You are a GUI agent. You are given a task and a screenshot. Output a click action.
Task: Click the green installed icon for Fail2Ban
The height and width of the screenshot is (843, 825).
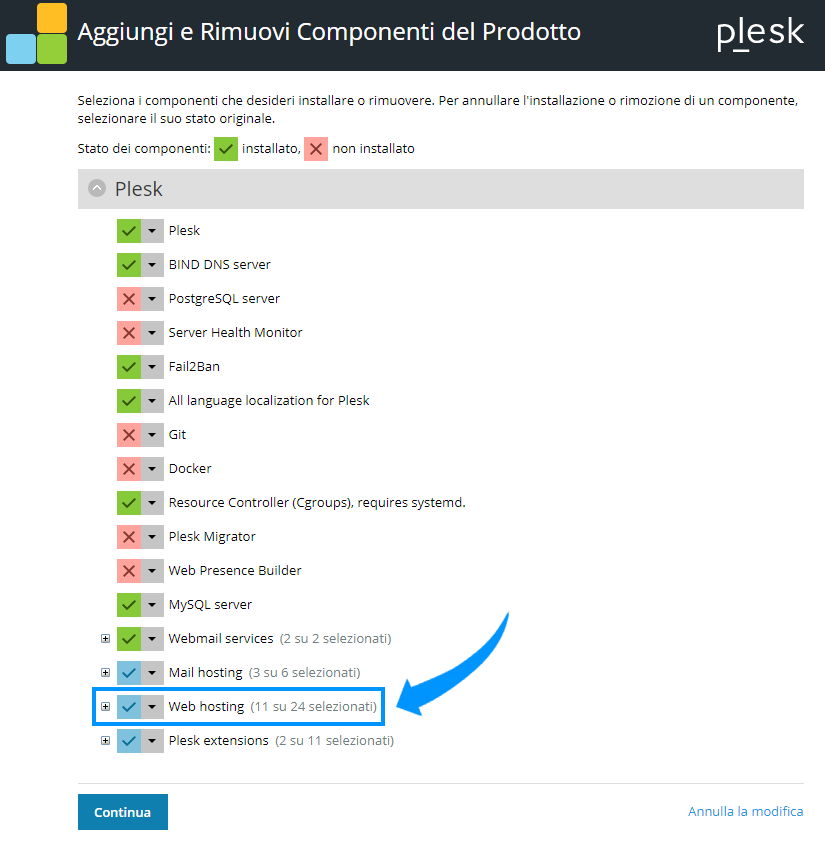pos(129,367)
